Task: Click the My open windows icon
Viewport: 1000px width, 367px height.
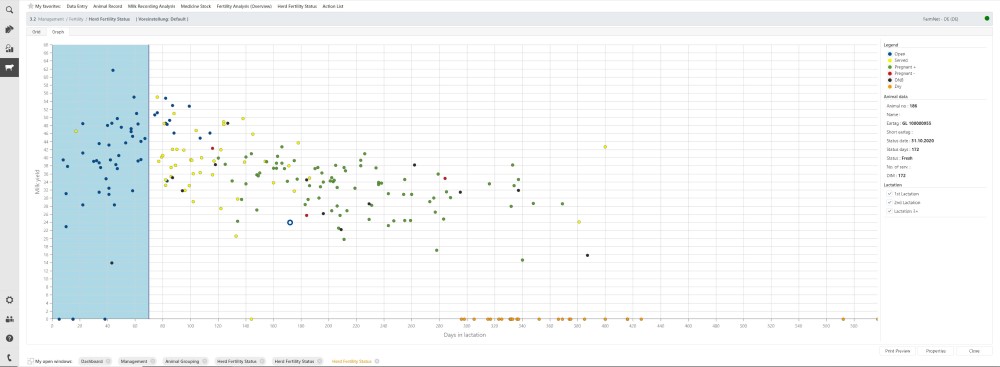Action: click(31, 361)
